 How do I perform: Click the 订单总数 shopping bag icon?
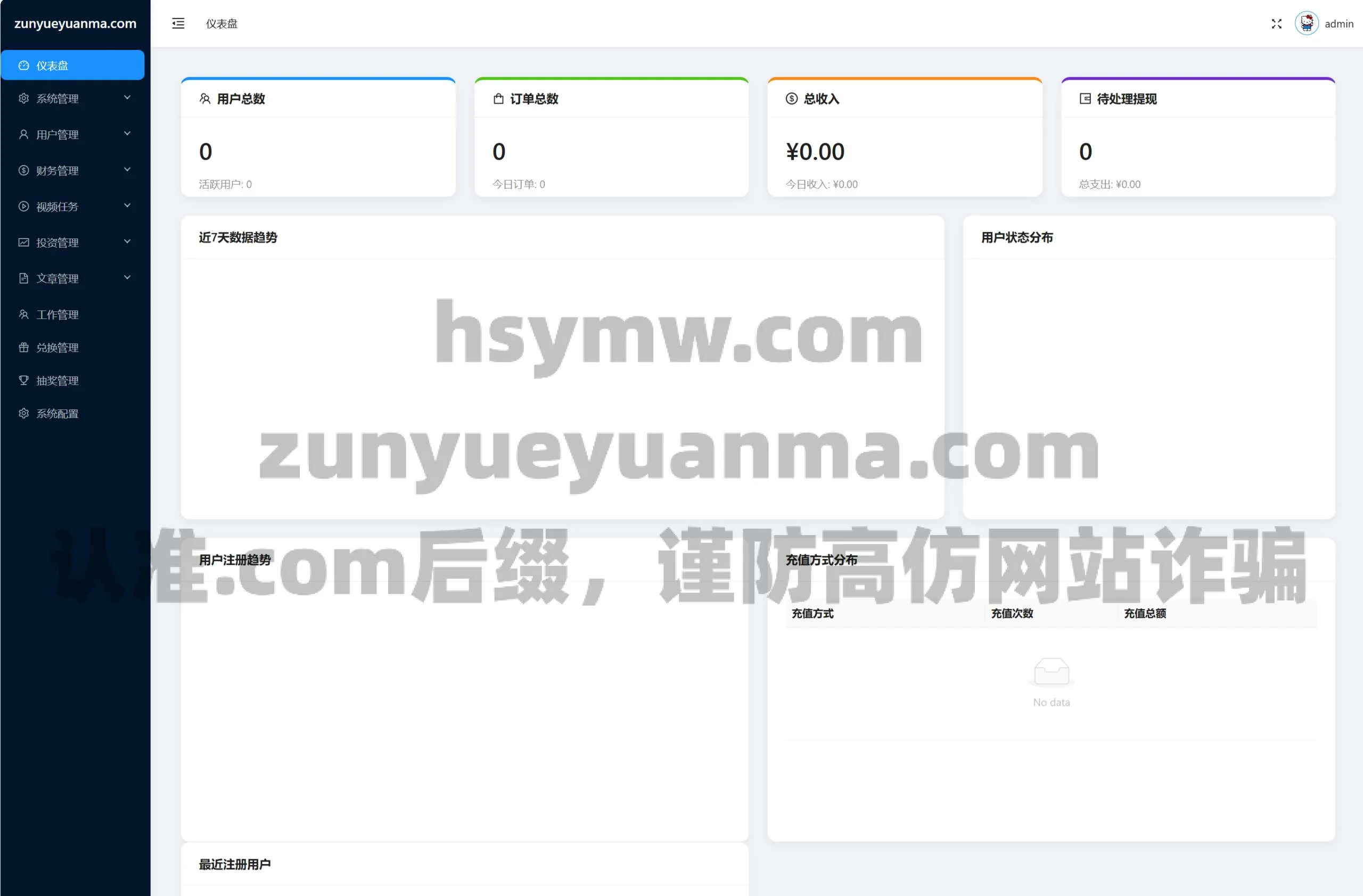coord(498,98)
